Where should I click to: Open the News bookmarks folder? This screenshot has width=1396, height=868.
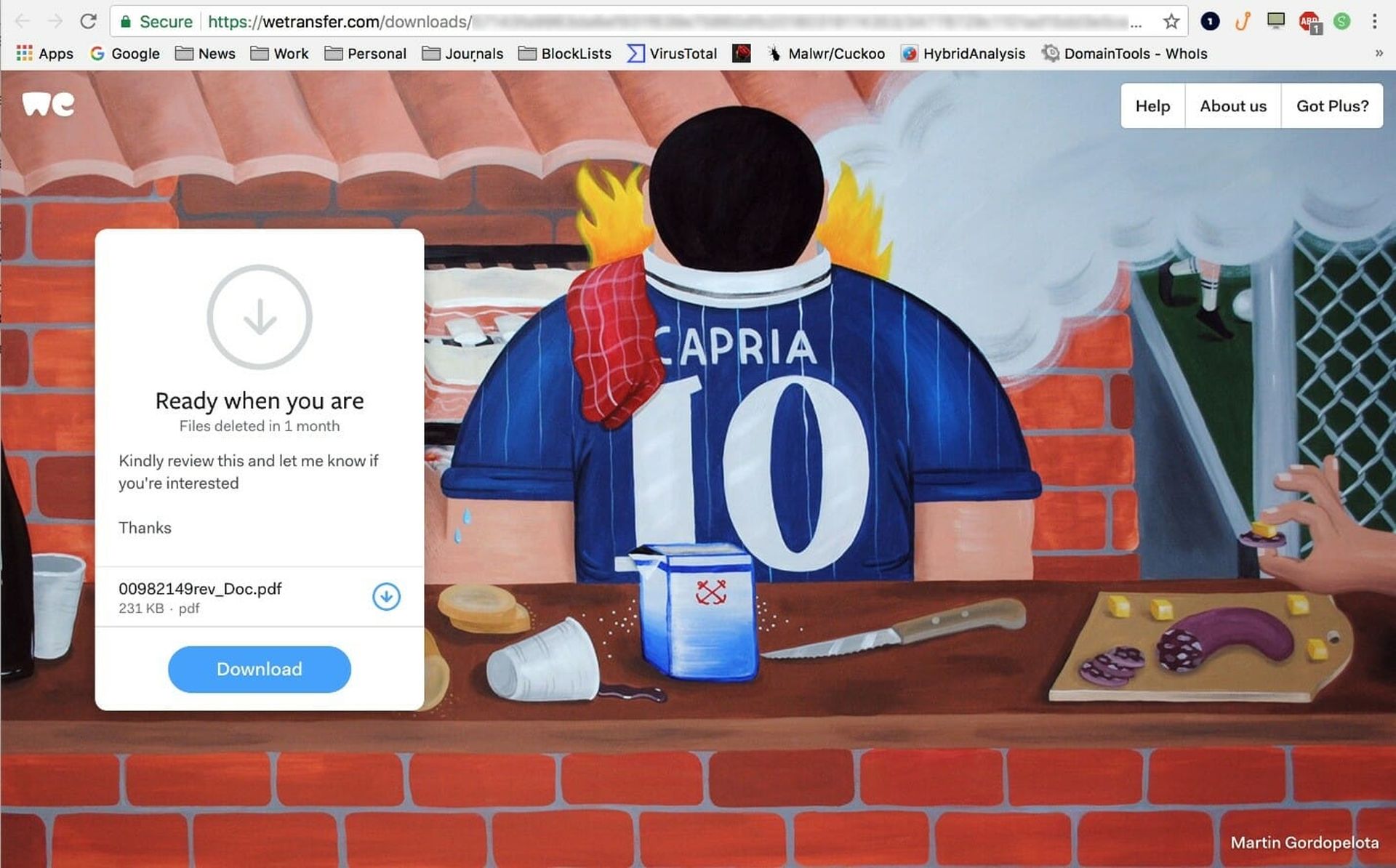(206, 53)
